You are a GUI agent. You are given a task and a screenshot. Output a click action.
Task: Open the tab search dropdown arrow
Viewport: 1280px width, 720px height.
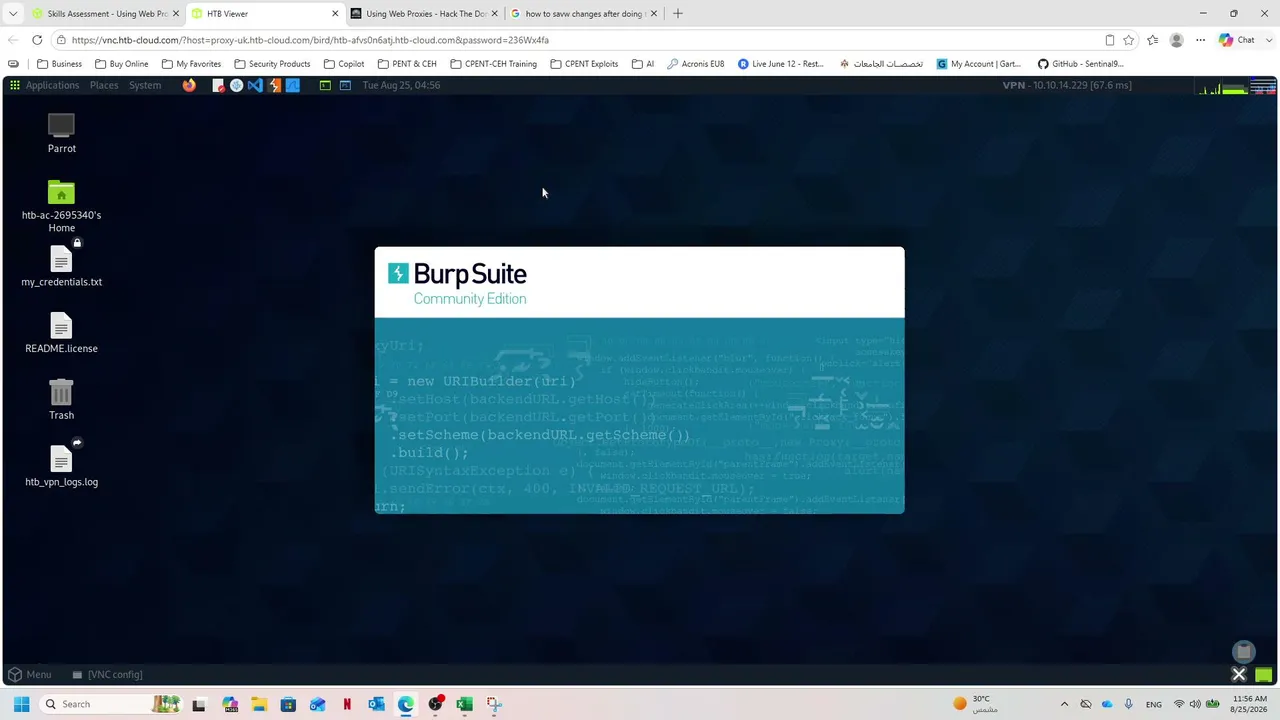click(x=12, y=14)
